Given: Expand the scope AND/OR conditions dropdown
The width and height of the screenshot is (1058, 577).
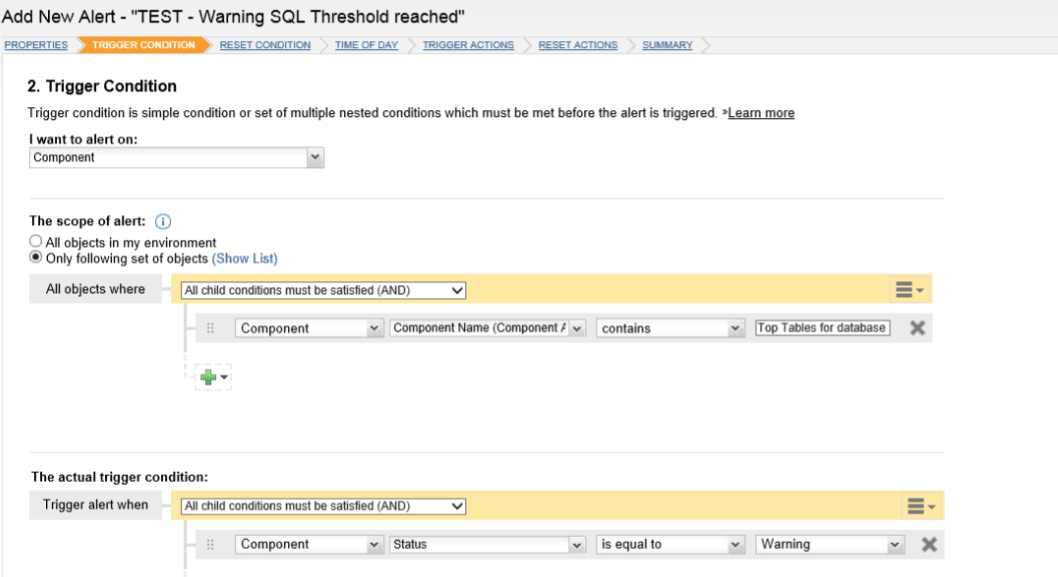Looking at the screenshot, I should 323,290.
